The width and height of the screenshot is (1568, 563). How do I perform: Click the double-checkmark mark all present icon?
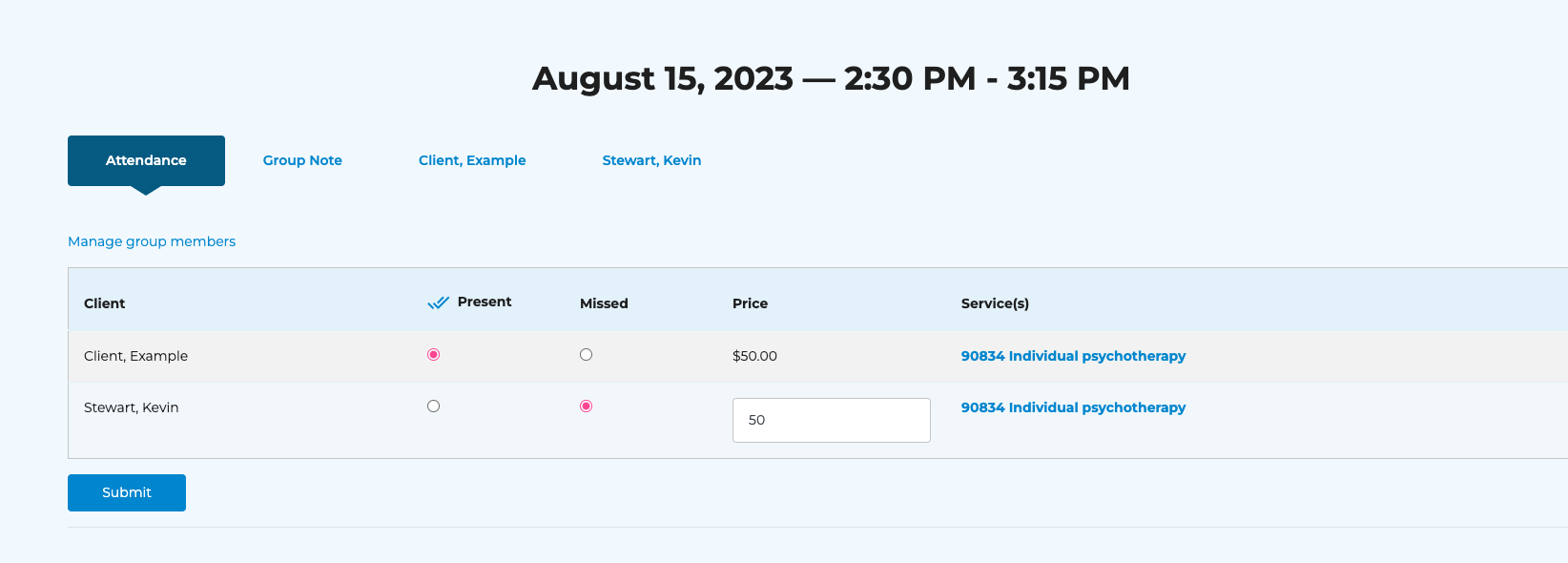438,303
